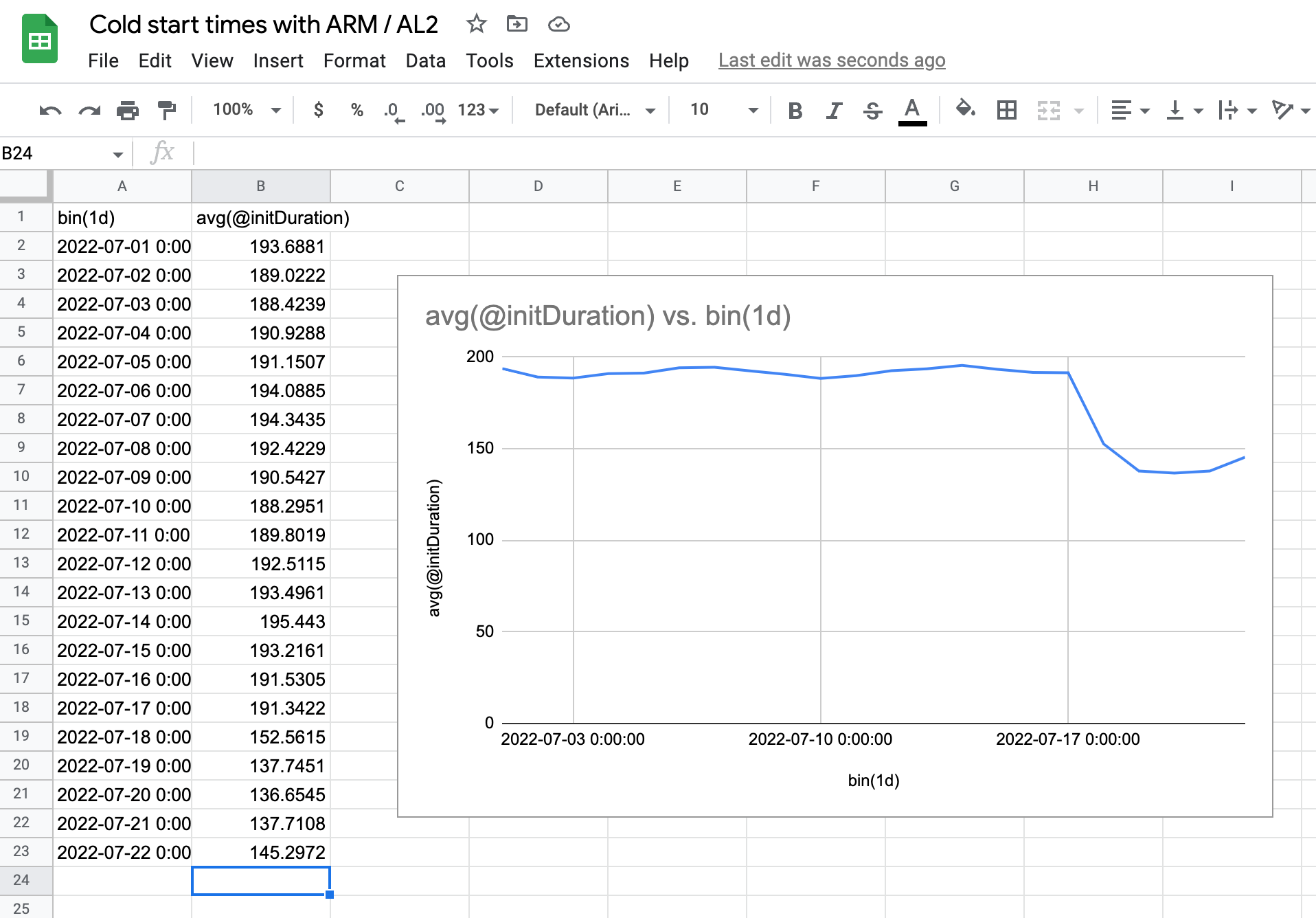
Task: Click the currency format dollar button
Action: [318, 110]
